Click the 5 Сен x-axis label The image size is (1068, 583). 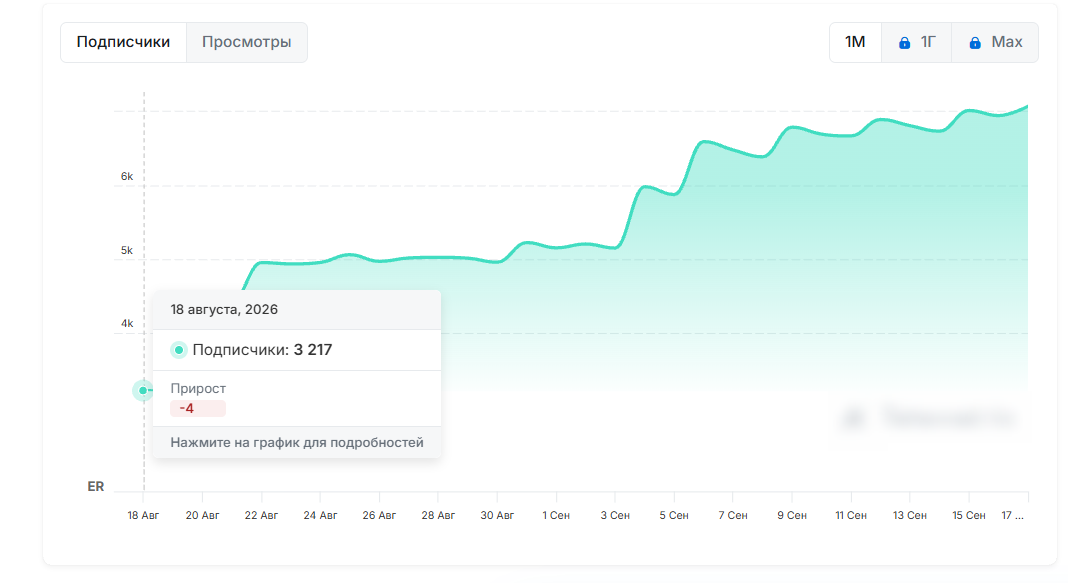coord(674,516)
